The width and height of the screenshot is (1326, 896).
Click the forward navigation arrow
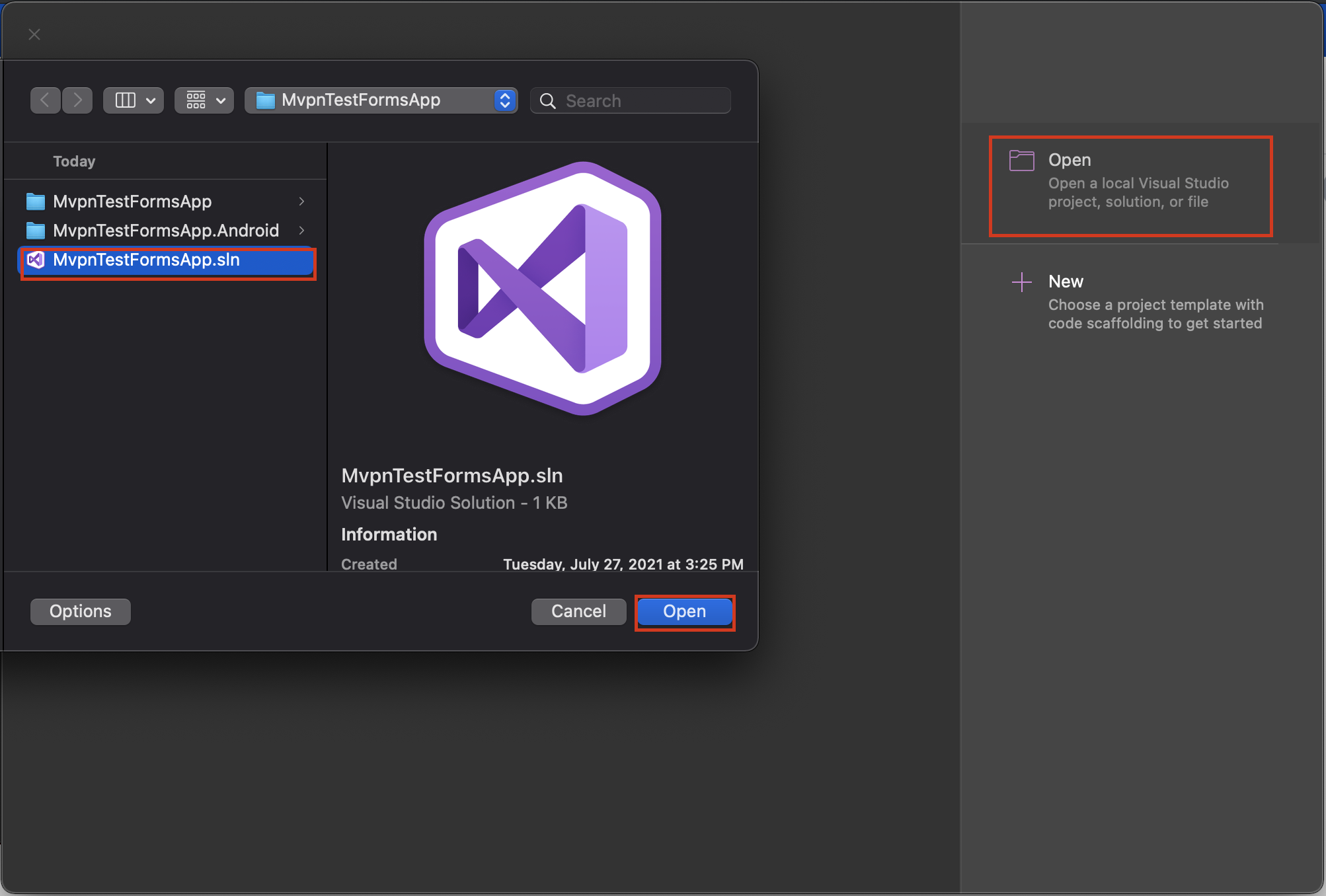point(77,100)
